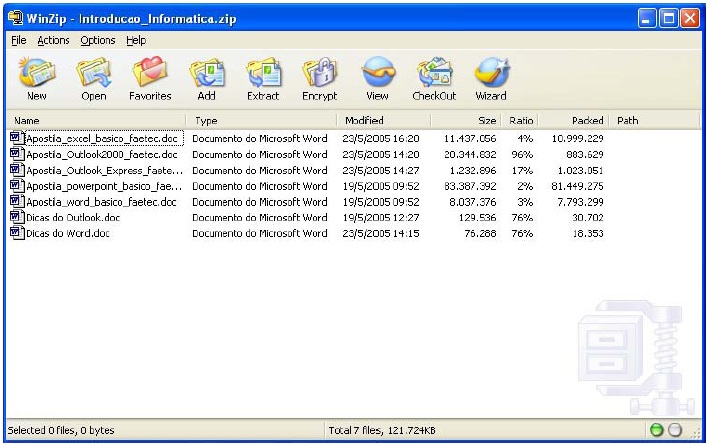Click Word icon beside Apostila_Outlook_Express file
The width and height of the screenshot is (709, 447).
[x=17, y=170]
